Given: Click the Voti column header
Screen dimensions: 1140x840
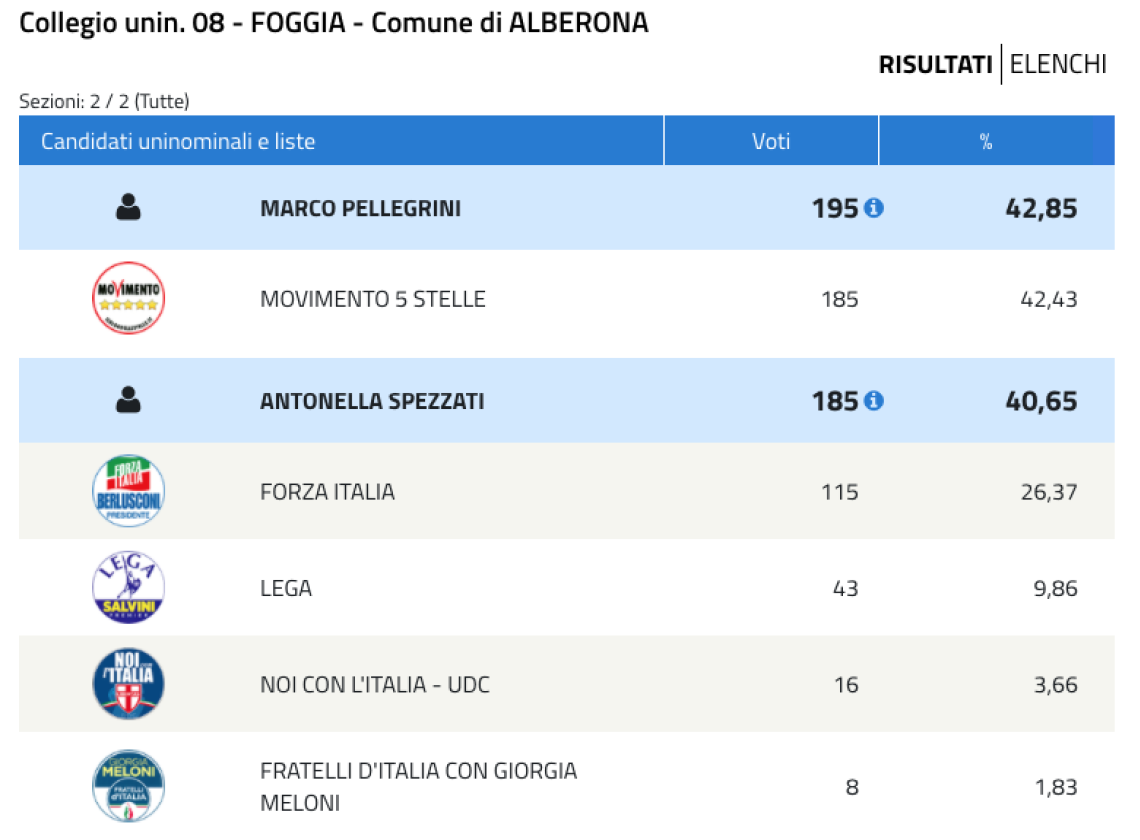Looking at the screenshot, I should point(771,140).
